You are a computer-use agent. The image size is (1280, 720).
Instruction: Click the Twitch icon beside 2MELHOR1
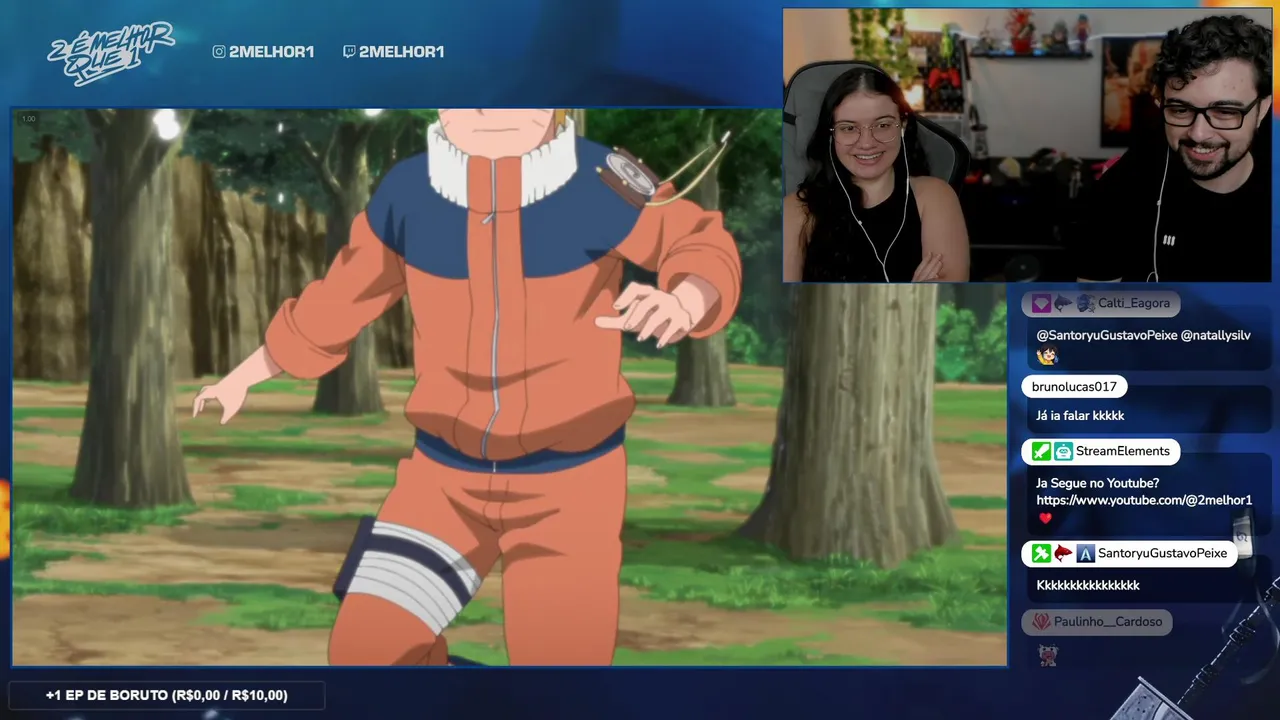(349, 52)
